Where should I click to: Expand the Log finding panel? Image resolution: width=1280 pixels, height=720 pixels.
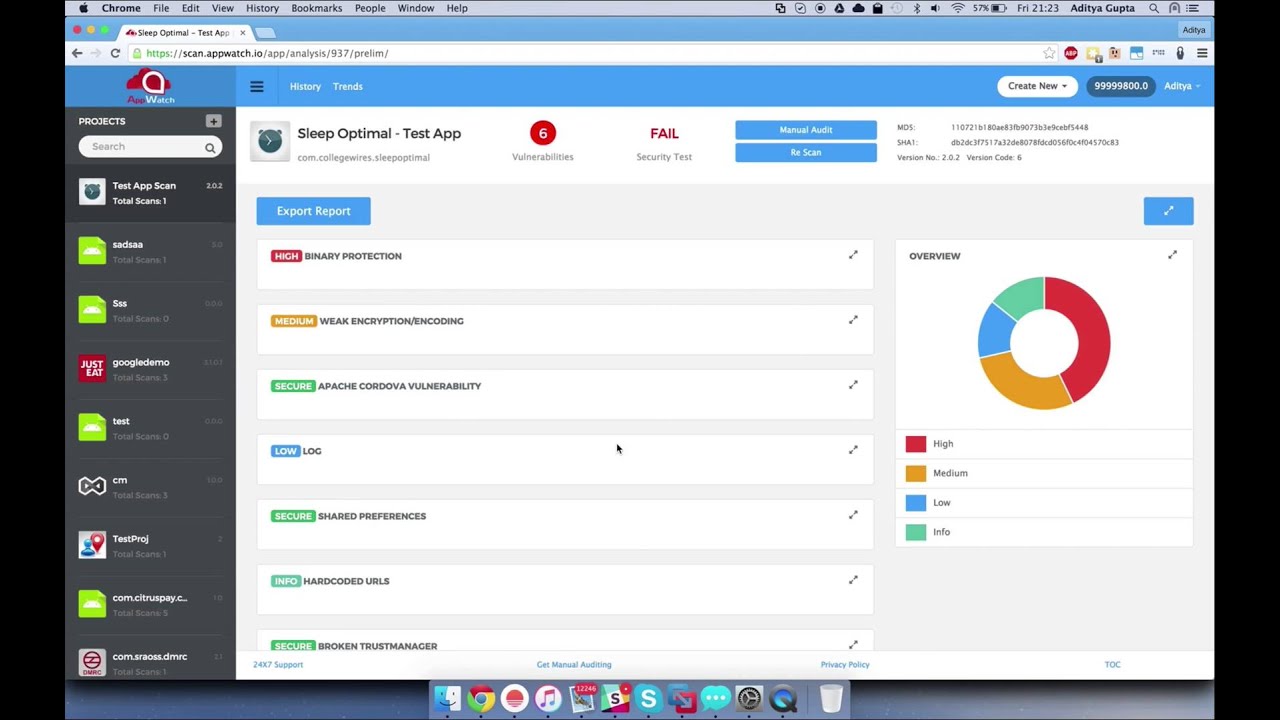853,450
